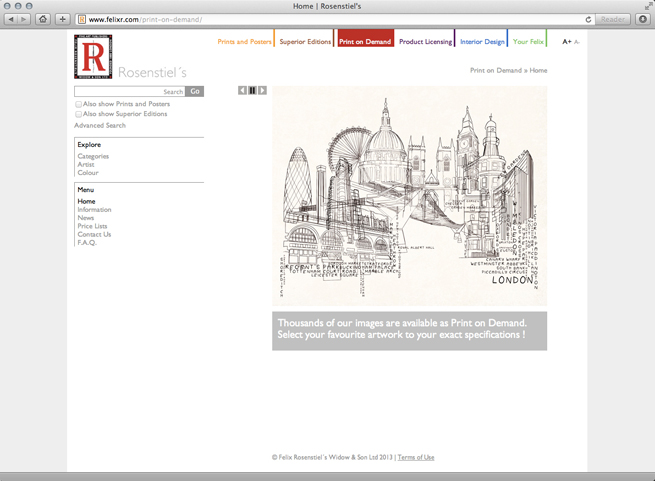Decrease font size with A-
This screenshot has width=655, height=481.
tap(576, 42)
